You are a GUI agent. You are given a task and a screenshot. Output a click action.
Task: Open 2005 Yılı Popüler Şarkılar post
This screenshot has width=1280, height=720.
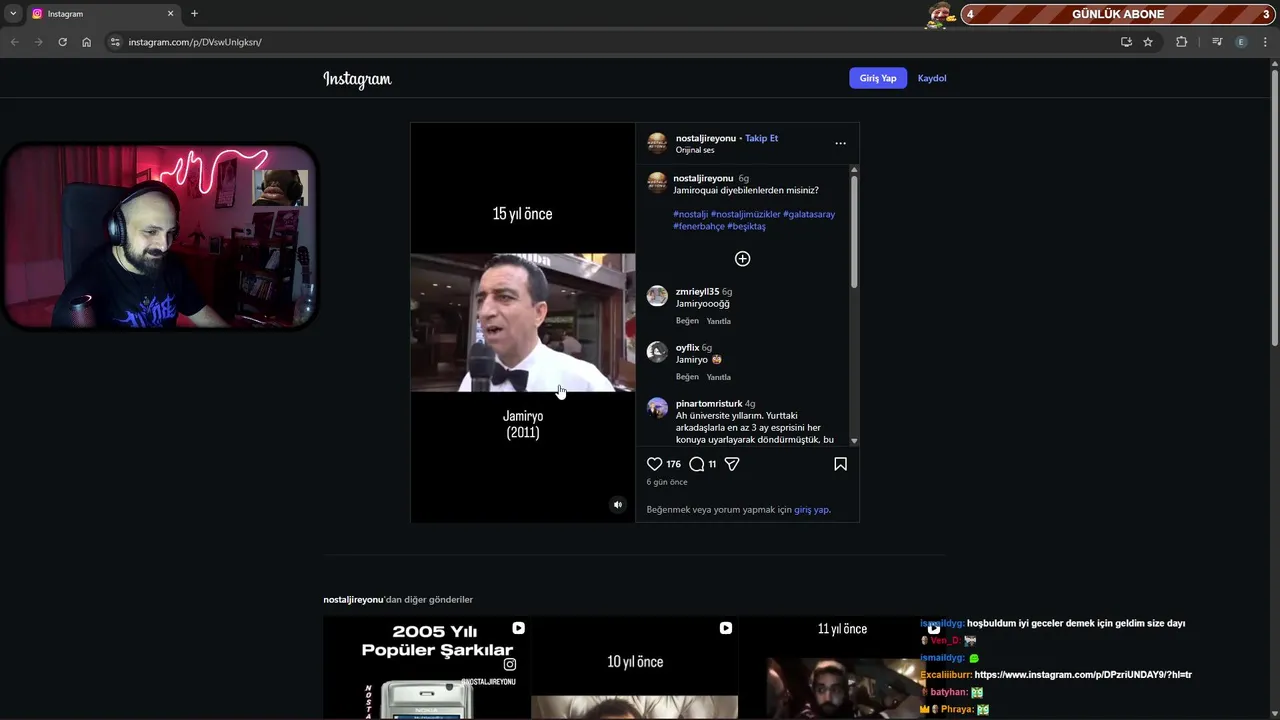(426, 667)
